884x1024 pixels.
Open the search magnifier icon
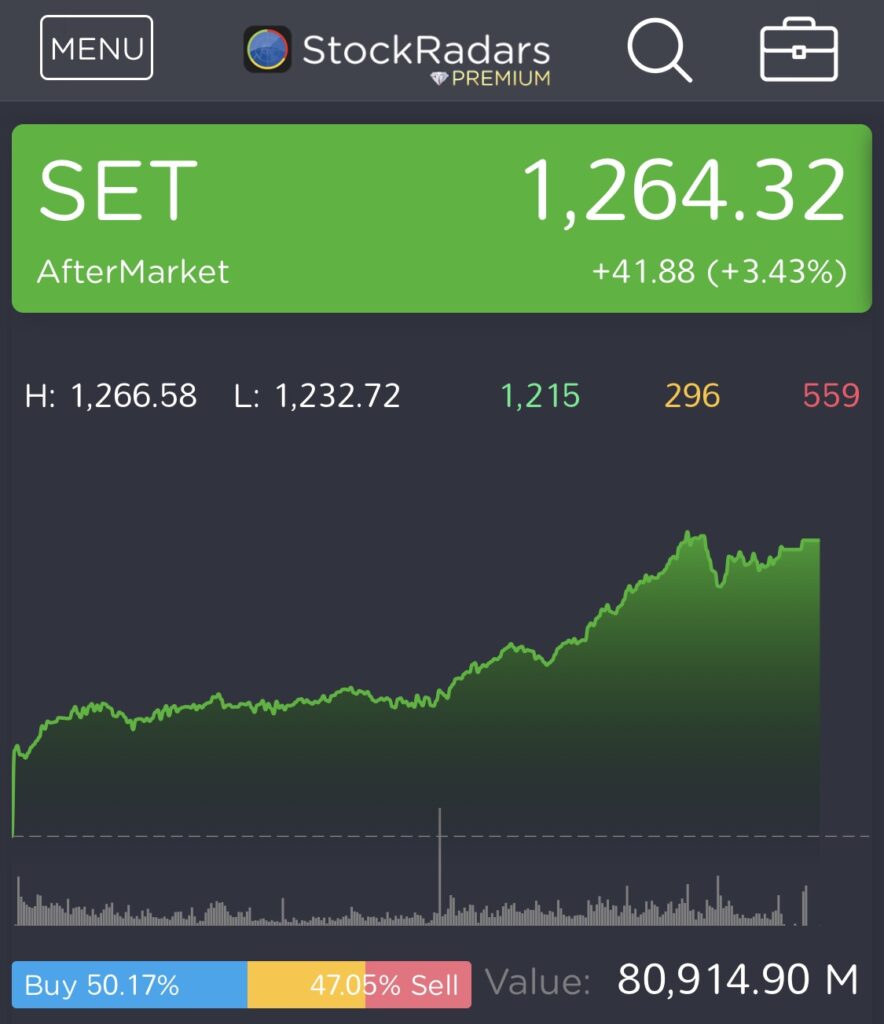click(659, 48)
